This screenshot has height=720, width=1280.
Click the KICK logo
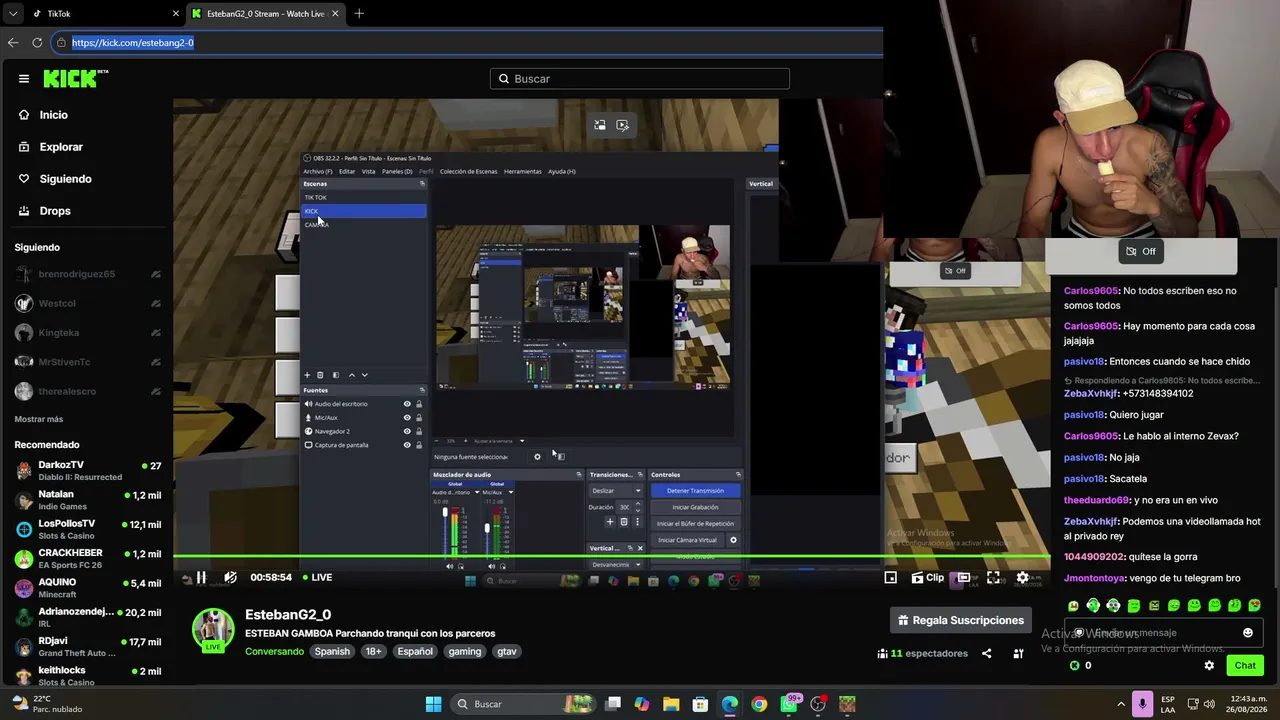[x=75, y=79]
